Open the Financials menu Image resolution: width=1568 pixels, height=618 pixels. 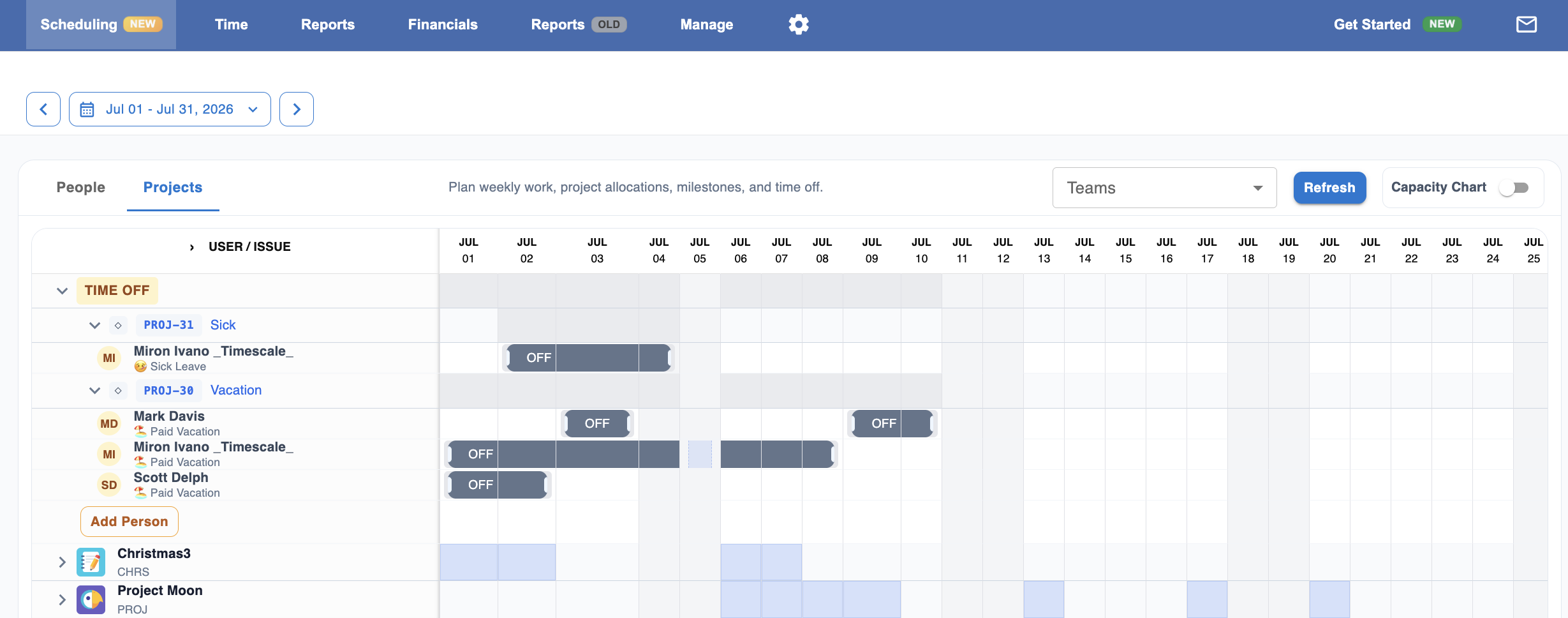(443, 24)
